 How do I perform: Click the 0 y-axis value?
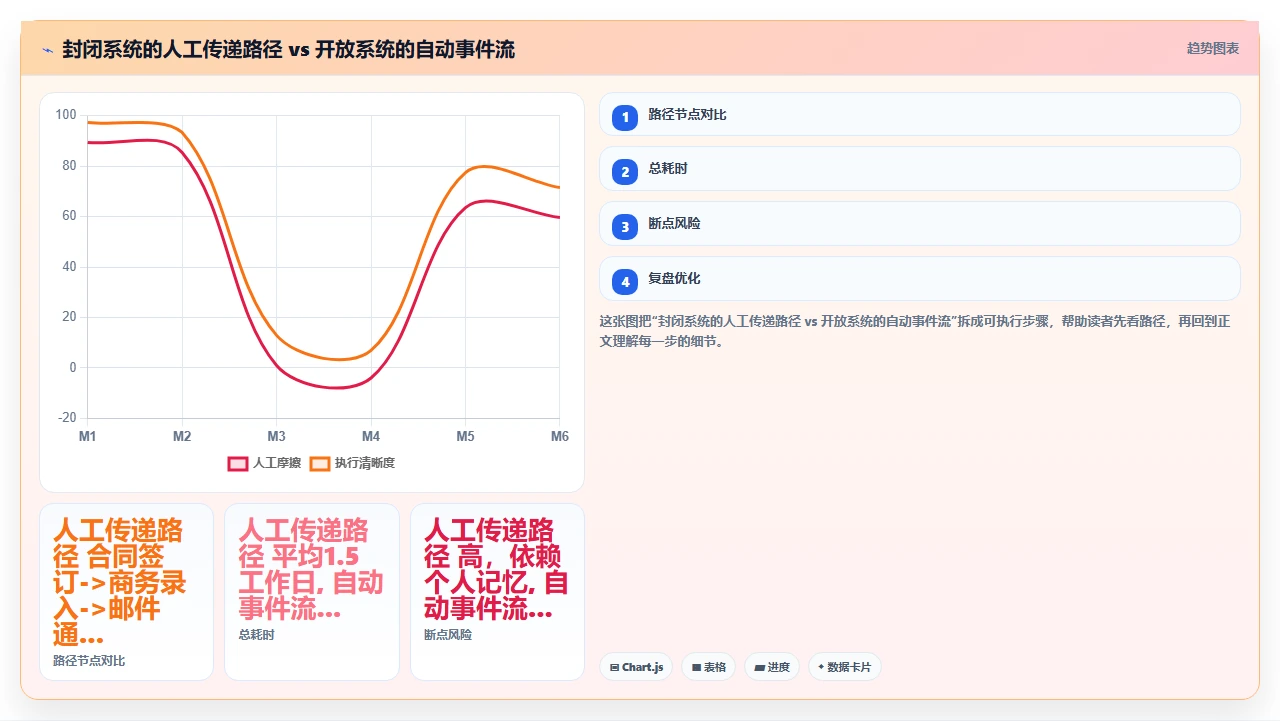coord(73,367)
